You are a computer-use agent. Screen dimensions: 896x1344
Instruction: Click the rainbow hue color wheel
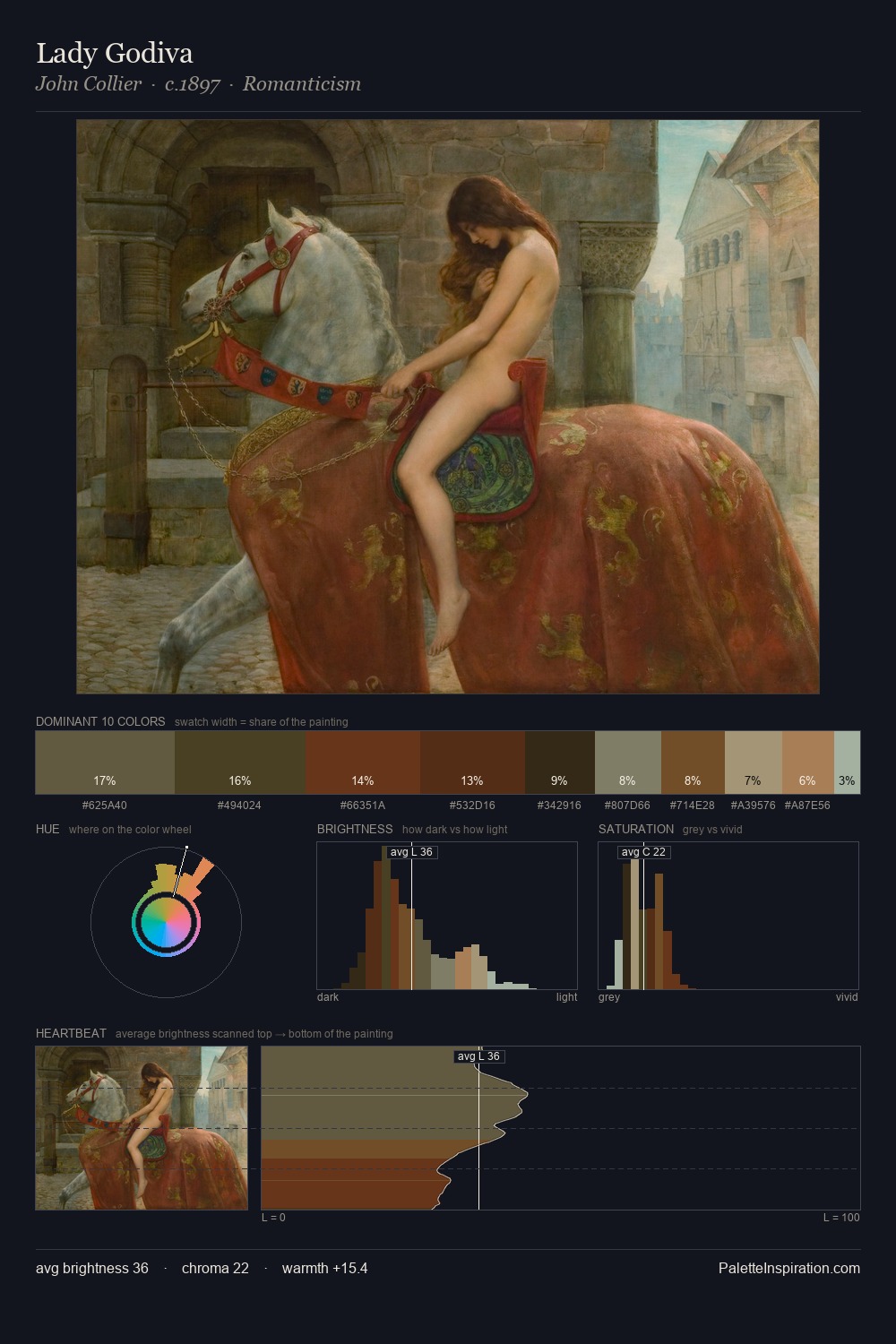(x=166, y=922)
